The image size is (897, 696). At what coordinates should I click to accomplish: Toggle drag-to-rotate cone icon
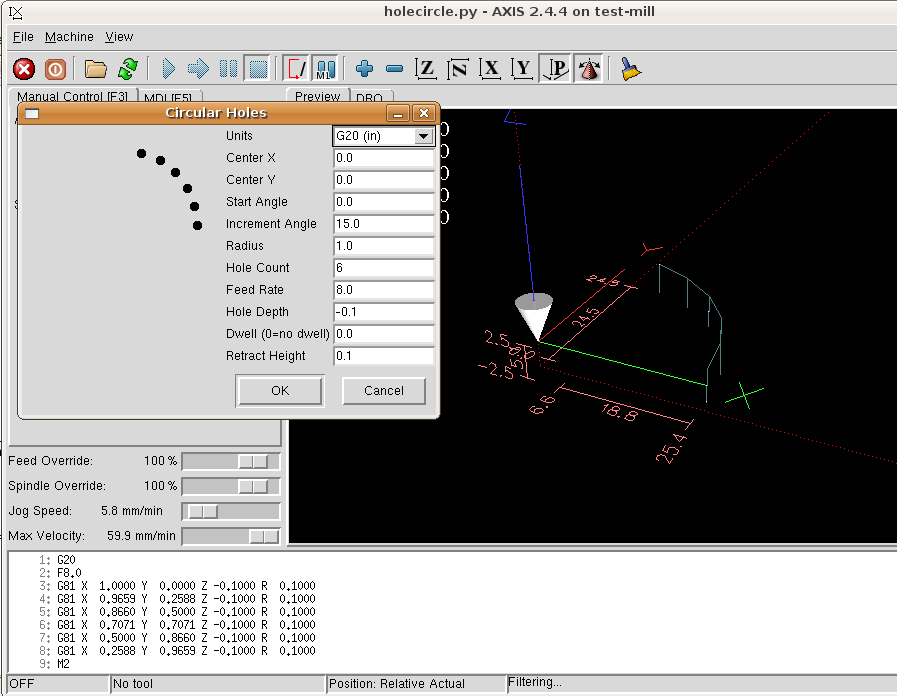click(x=589, y=69)
